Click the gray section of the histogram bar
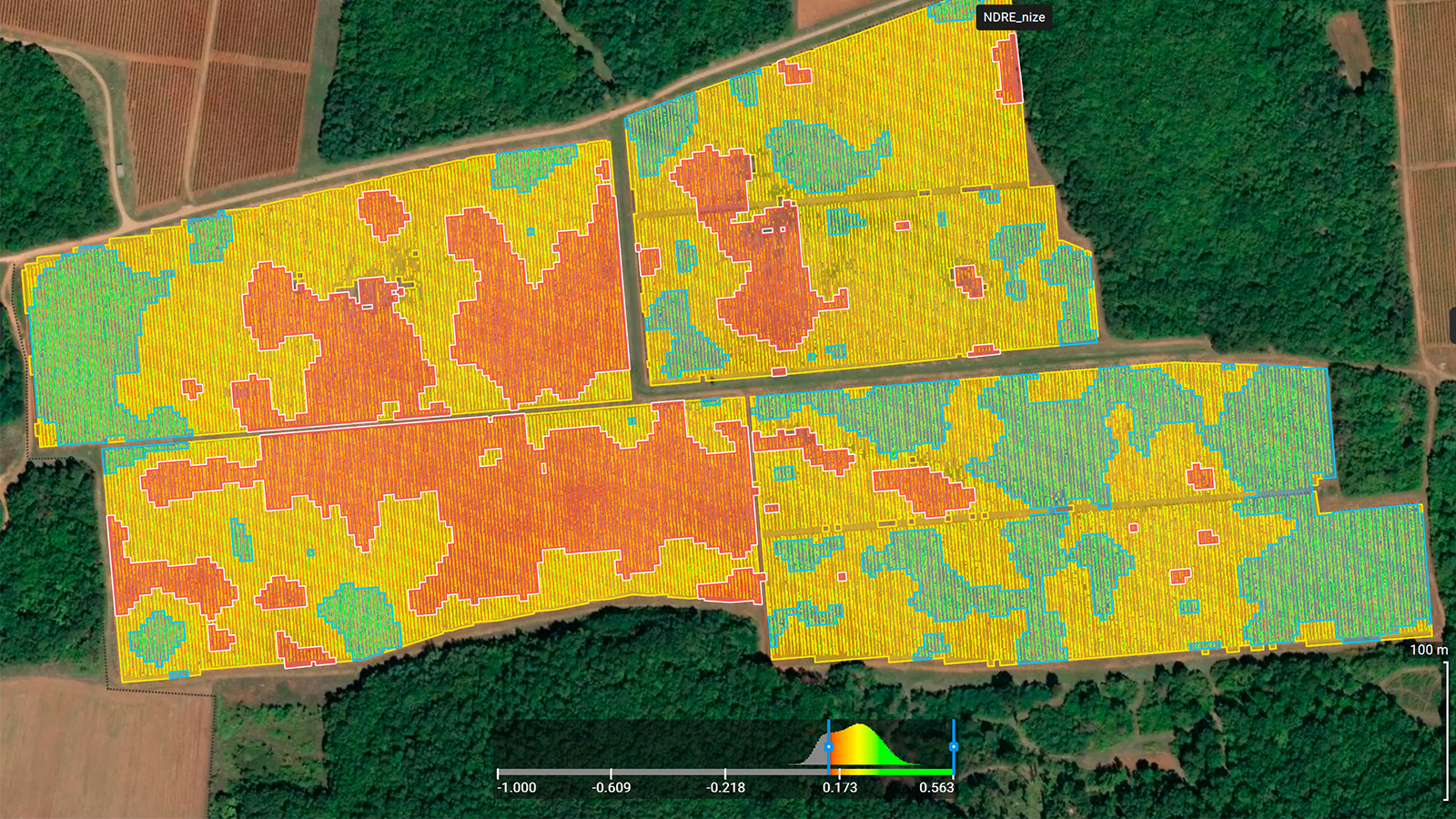Screen dimensions: 1456x819 click(x=662, y=772)
